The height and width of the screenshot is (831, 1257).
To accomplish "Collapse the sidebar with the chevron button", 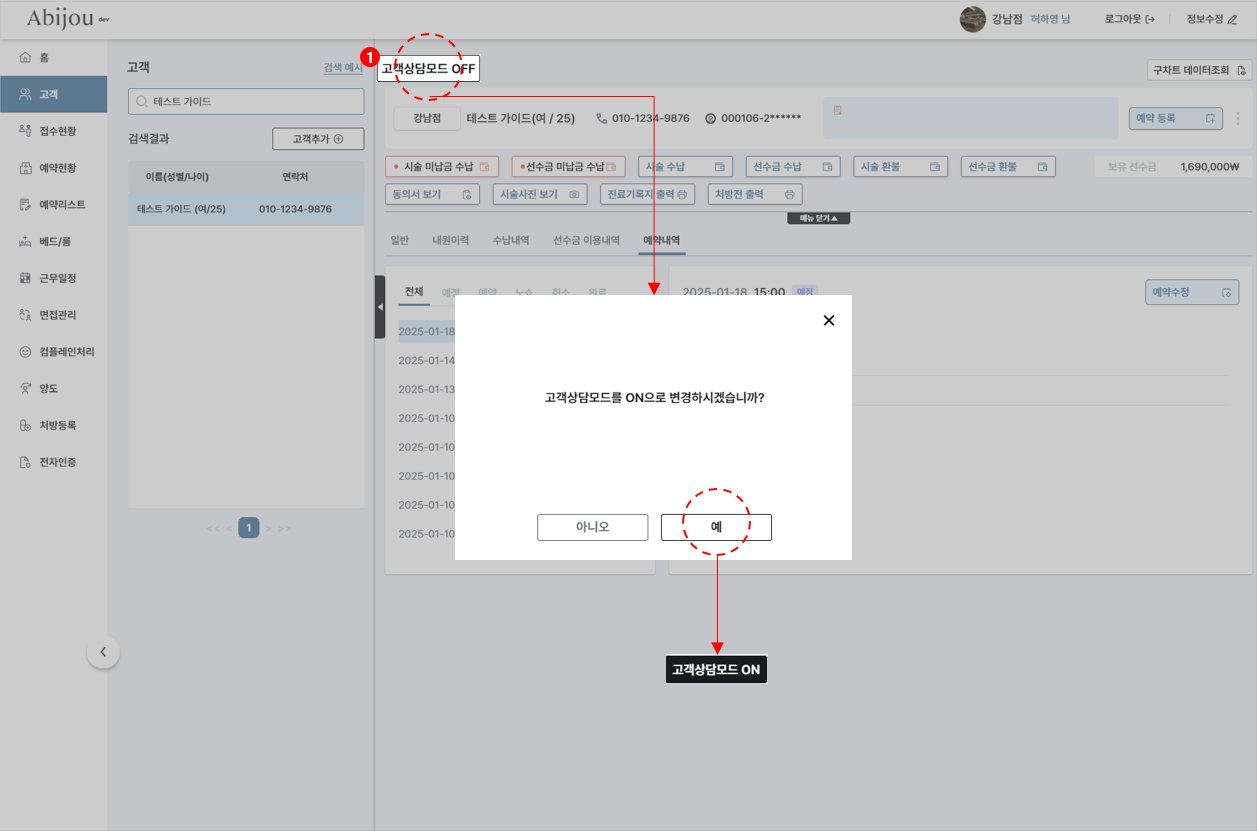I will pyautogui.click(x=103, y=653).
